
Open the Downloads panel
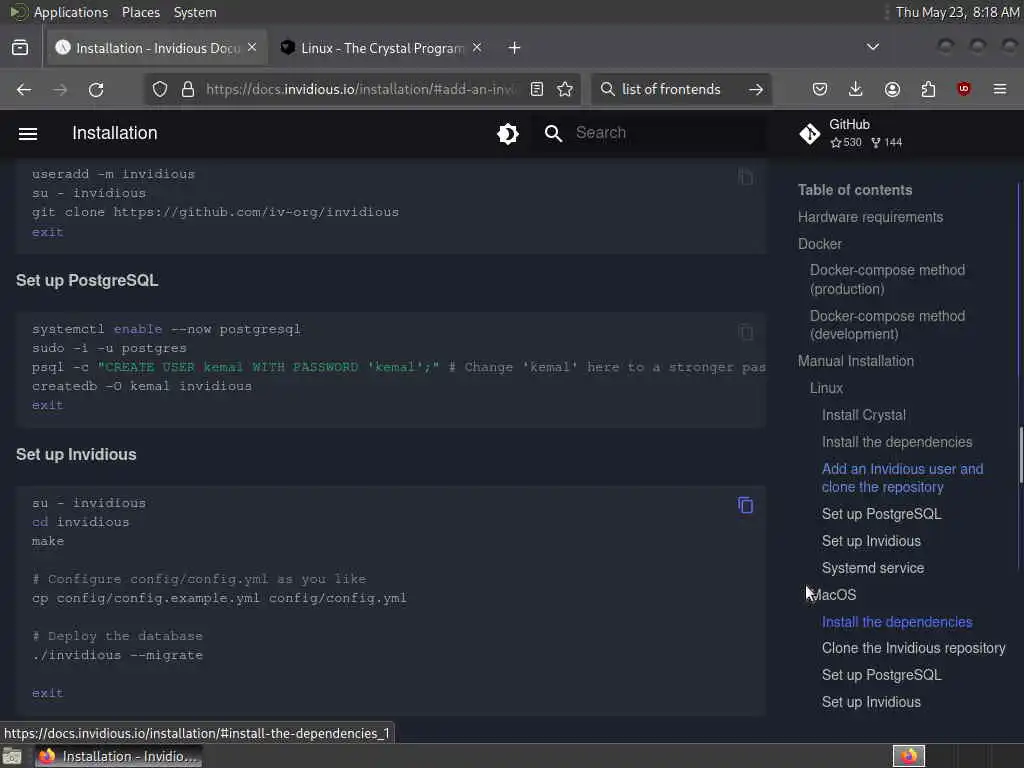pos(856,89)
